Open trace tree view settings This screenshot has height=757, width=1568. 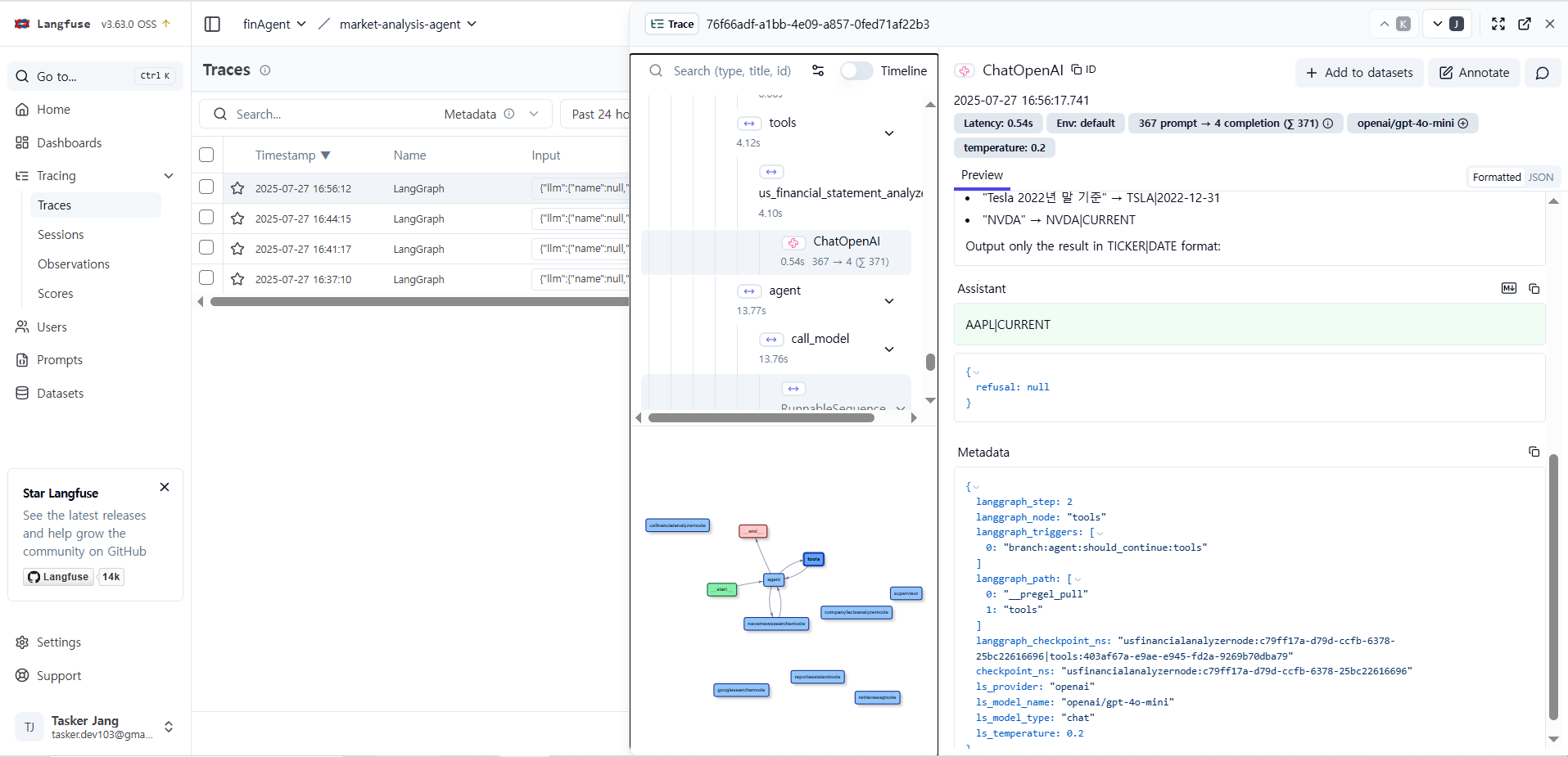[818, 70]
